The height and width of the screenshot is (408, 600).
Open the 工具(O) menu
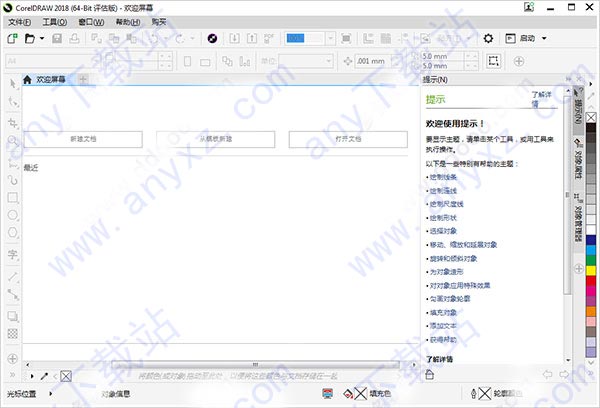(54, 22)
